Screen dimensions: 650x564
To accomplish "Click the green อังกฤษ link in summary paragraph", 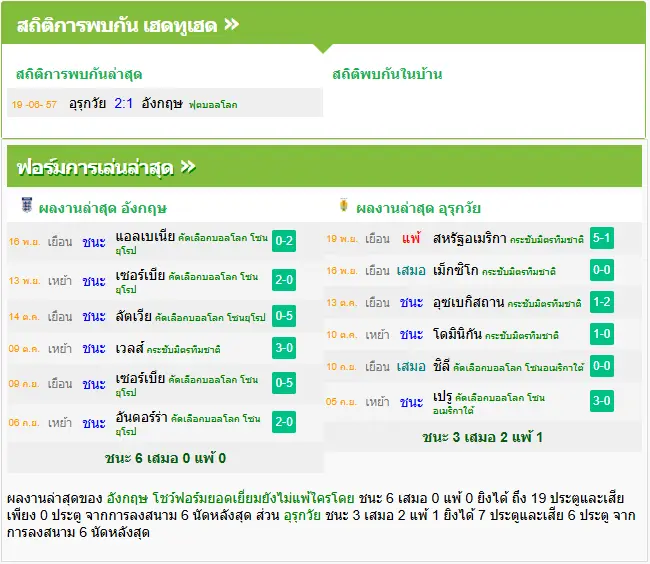I will (127, 498).
